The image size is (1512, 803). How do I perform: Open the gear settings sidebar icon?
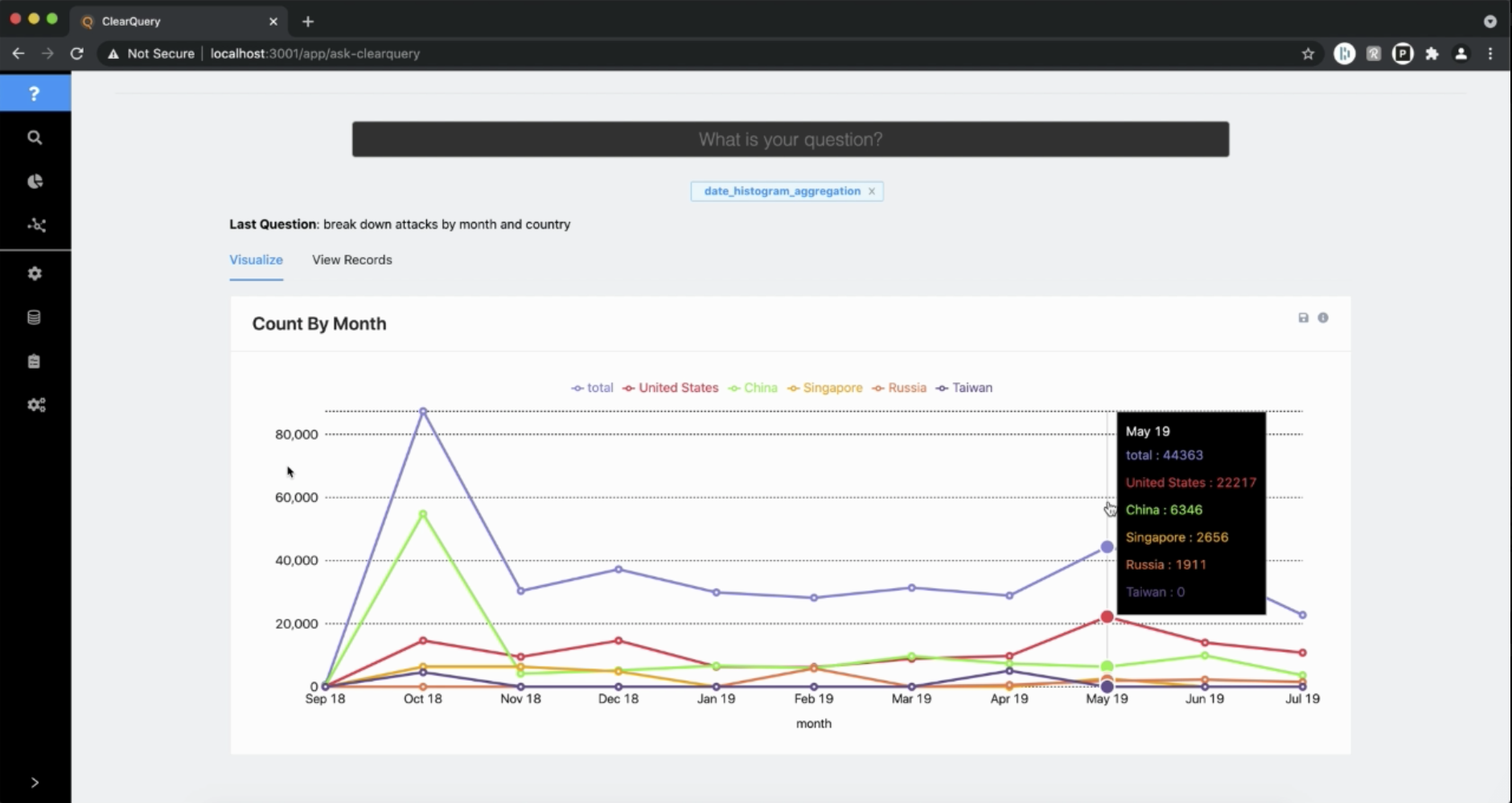(35, 274)
